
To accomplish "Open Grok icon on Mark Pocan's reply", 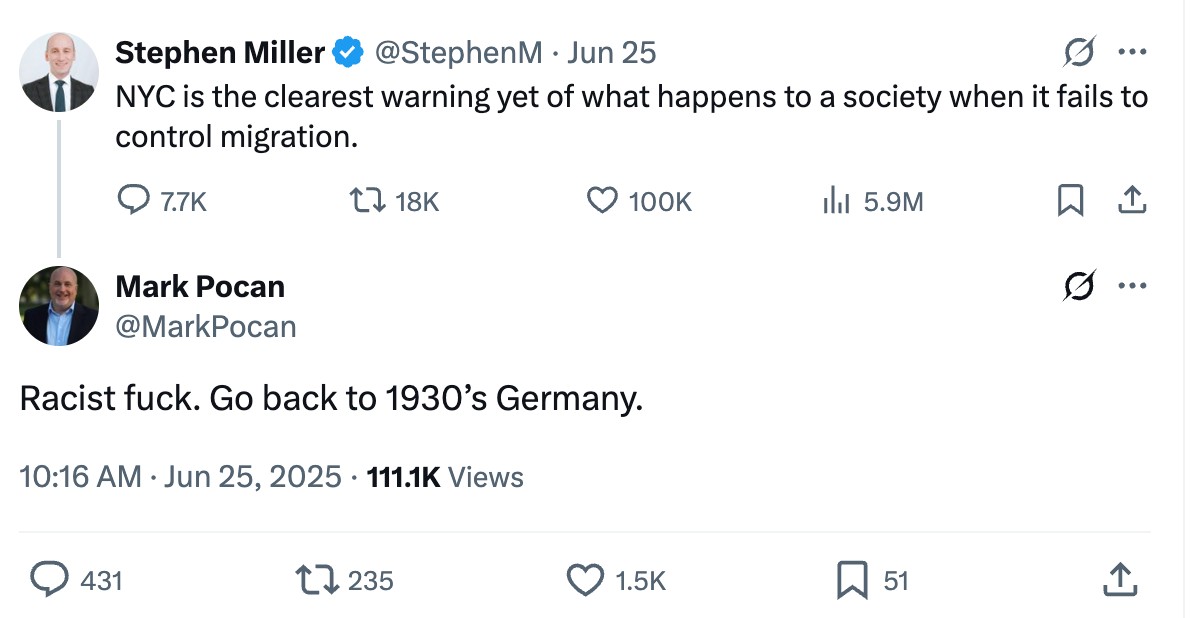I will pos(1080,286).
